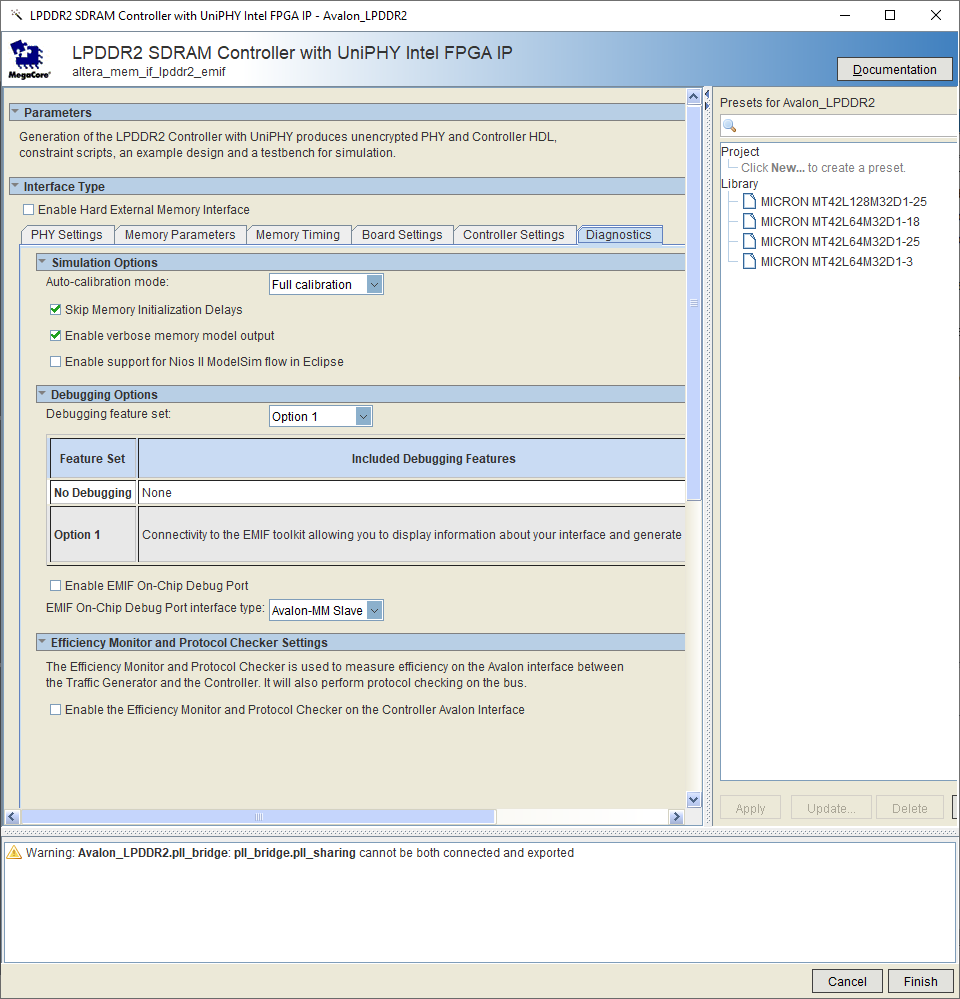The height and width of the screenshot is (999, 960).
Task: Click the warning triangle icon in messages
Action: coord(14,852)
